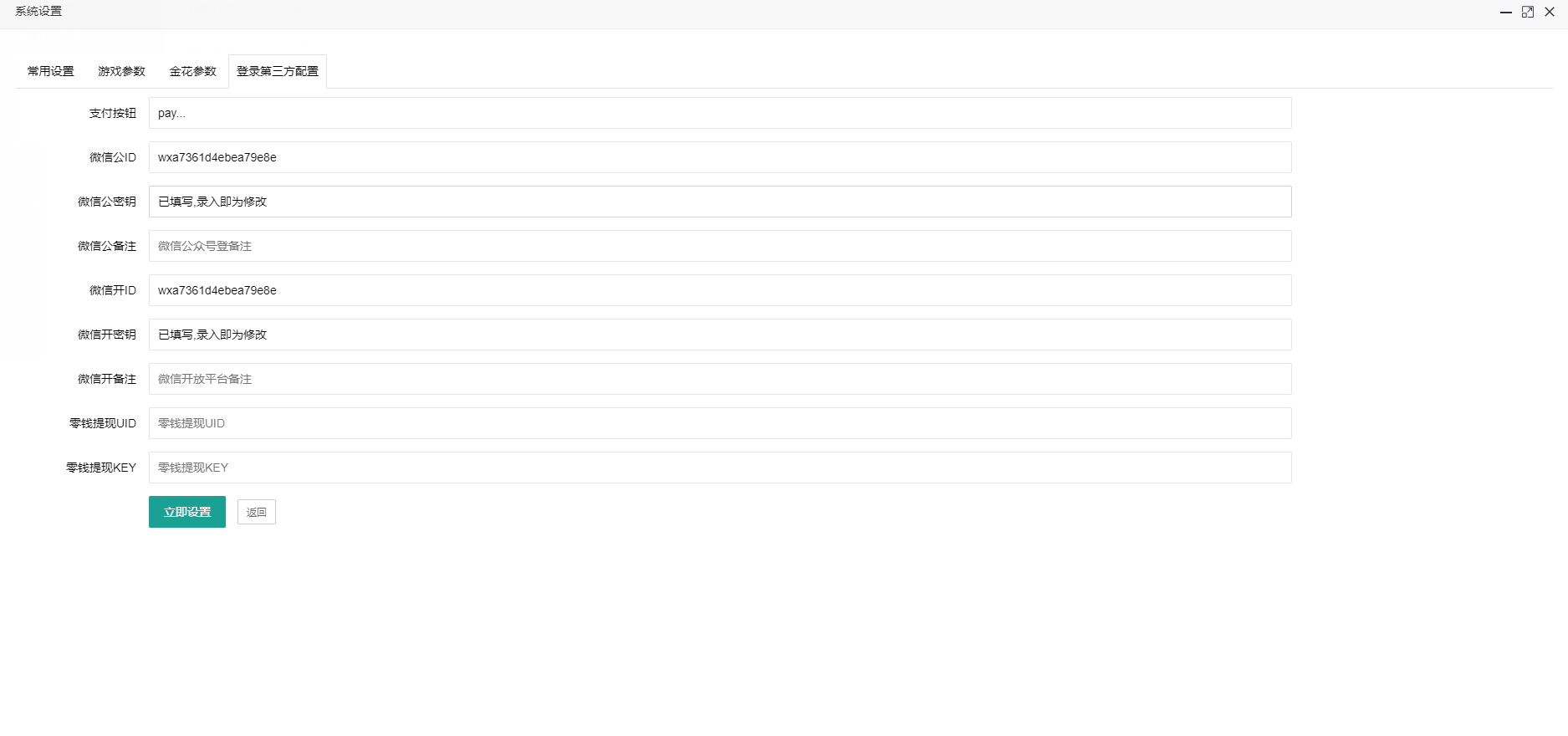Select the 金花参数 tab
The image size is (1568, 736).
[192, 71]
